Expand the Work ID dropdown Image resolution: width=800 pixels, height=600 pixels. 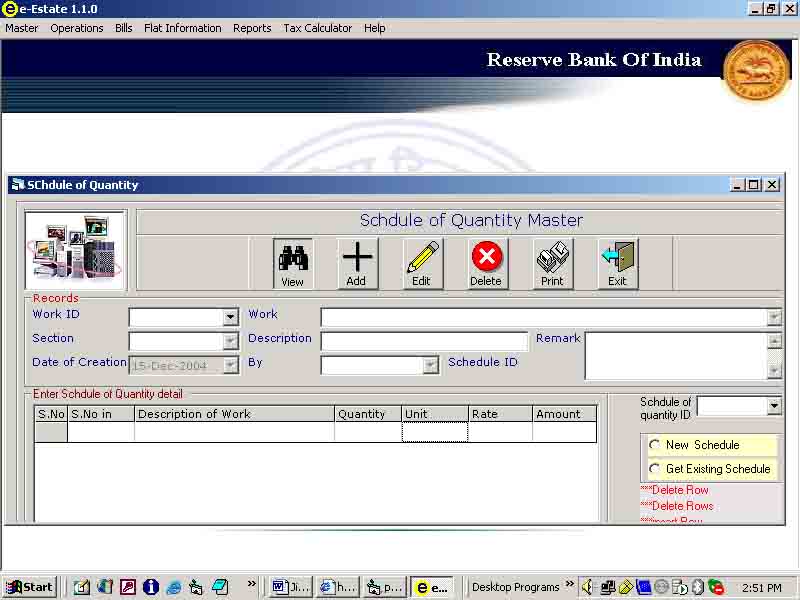[231, 317]
